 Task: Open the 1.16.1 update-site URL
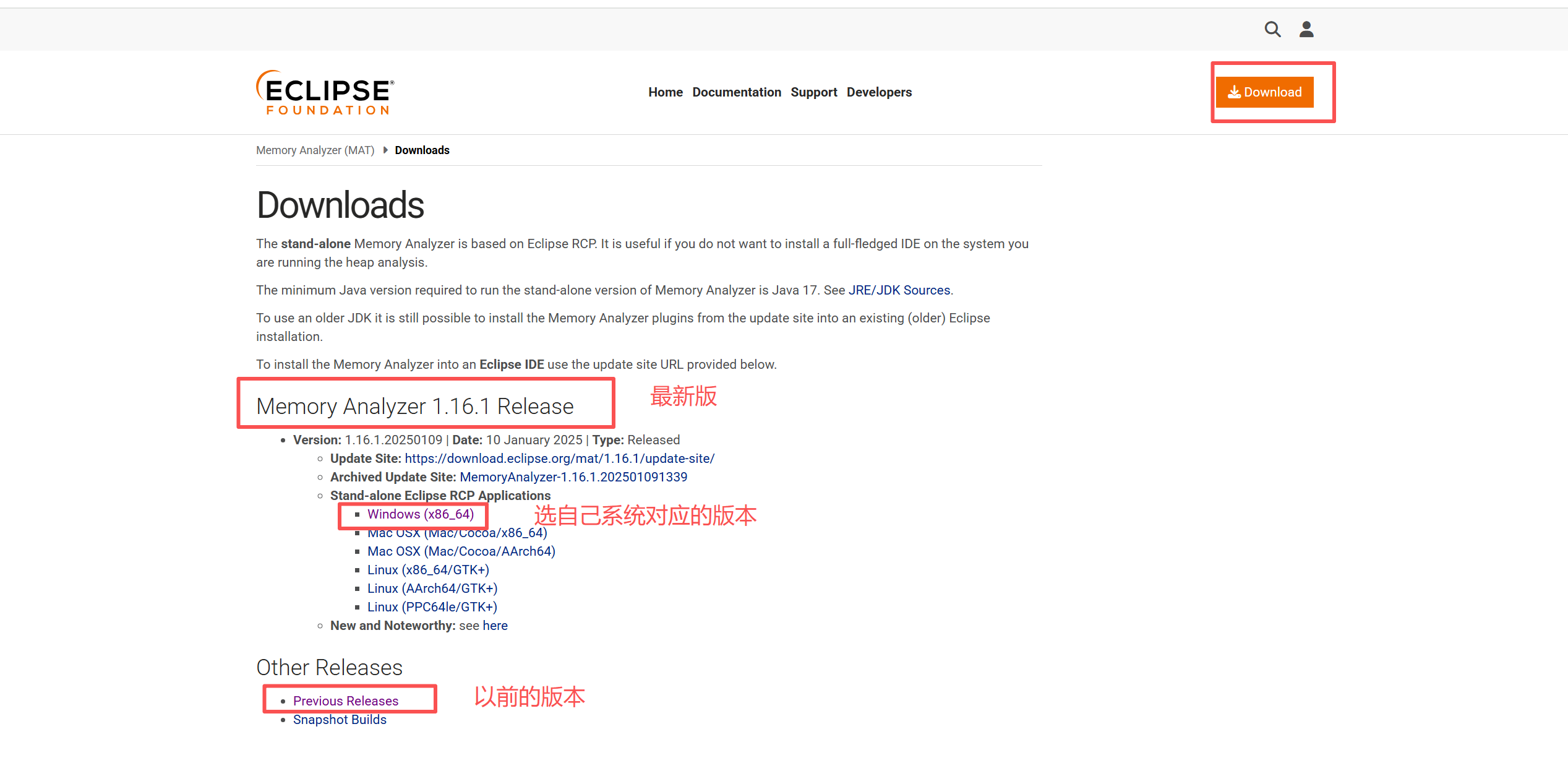[x=559, y=459]
